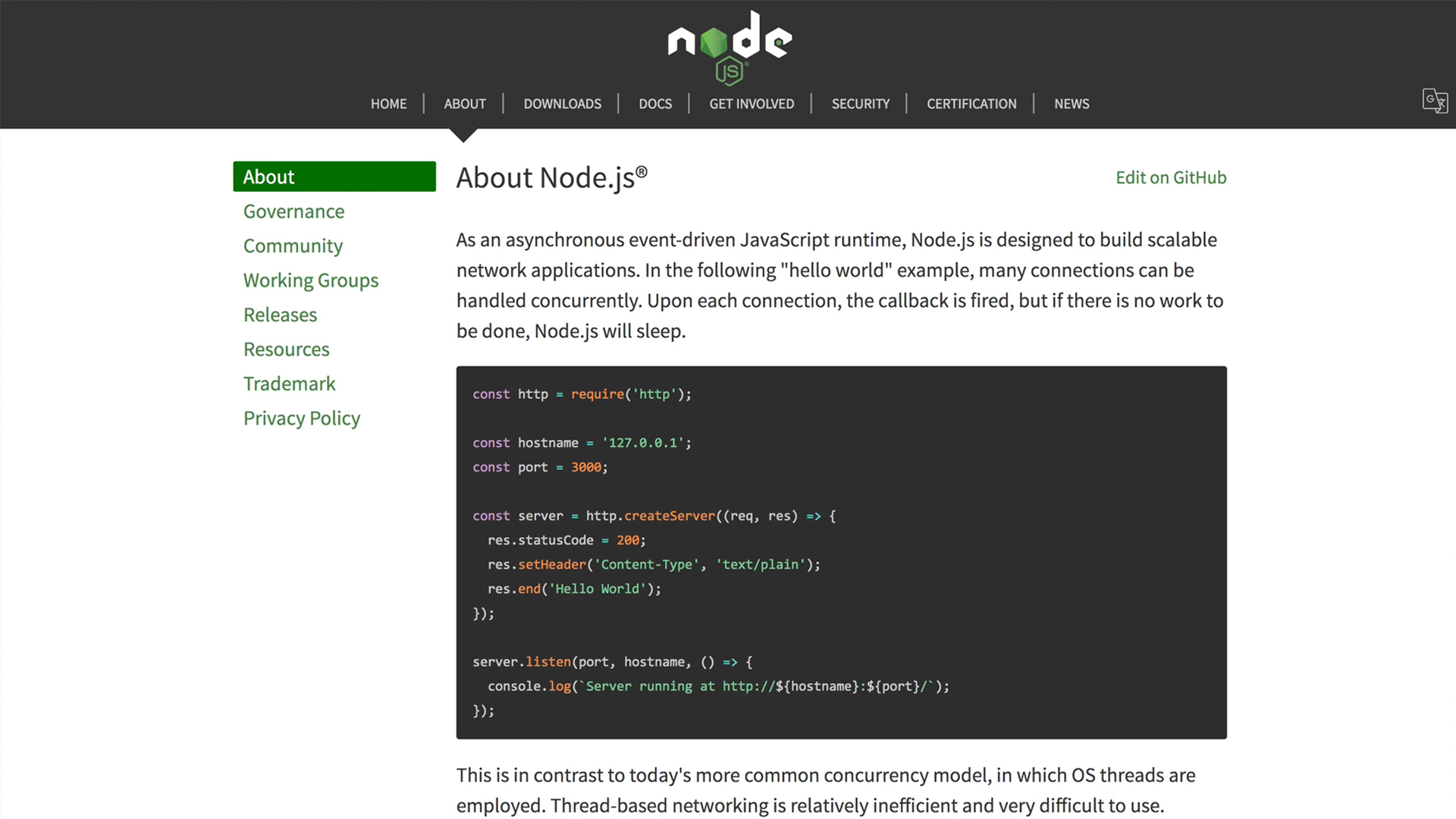Open the ABOUT navigation item

[465, 104]
